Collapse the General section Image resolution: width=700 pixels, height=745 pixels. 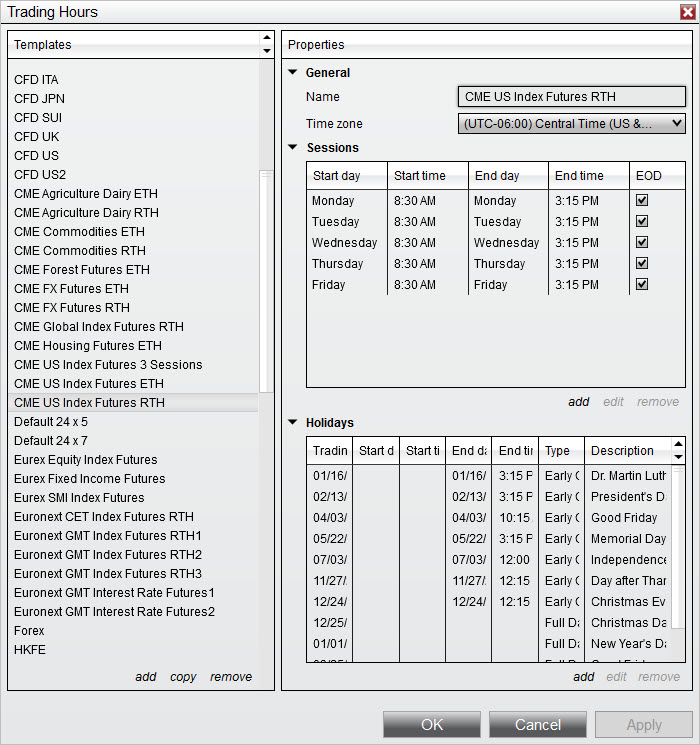point(293,72)
